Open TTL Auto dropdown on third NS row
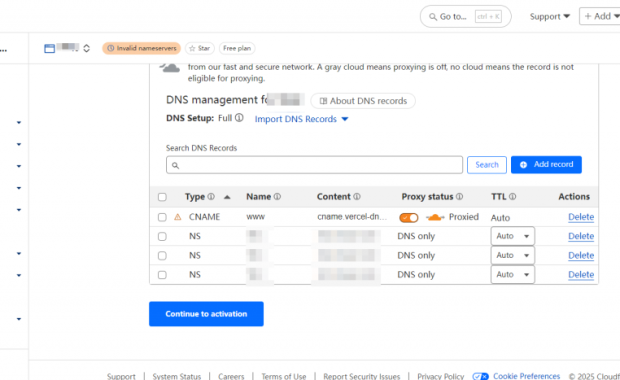 [x=512, y=274]
